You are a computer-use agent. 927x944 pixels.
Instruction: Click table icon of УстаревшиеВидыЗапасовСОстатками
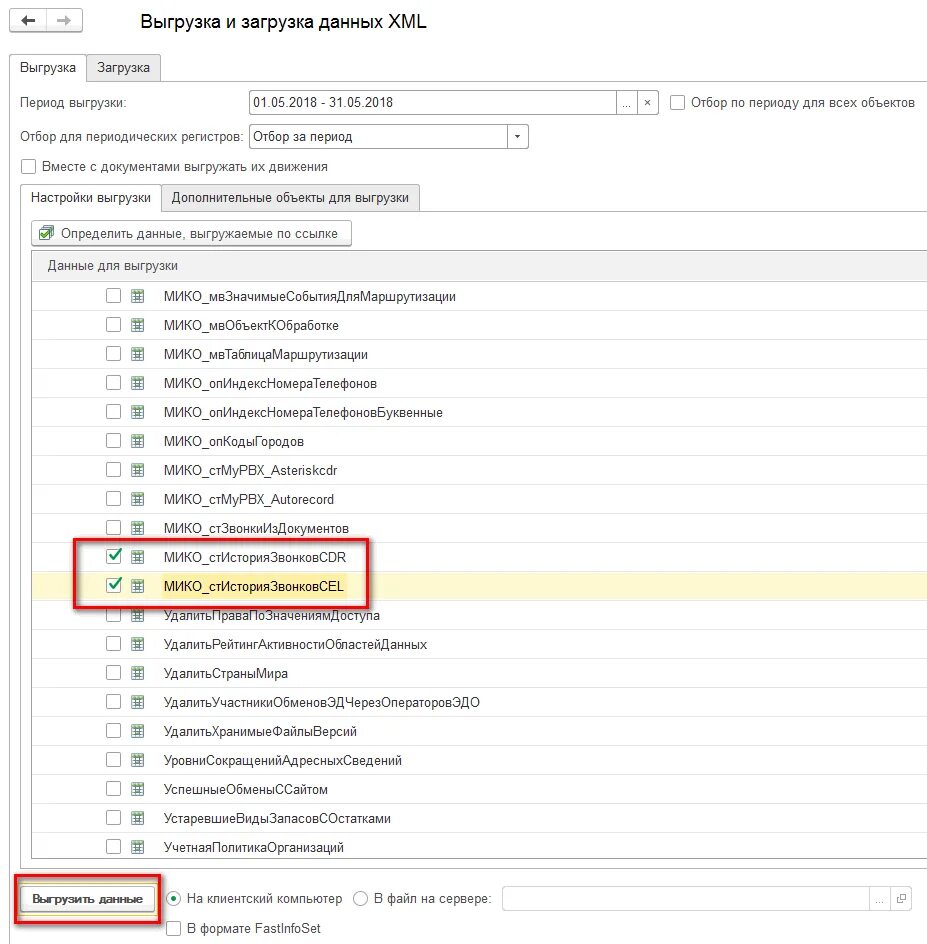pyautogui.click(x=138, y=818)
